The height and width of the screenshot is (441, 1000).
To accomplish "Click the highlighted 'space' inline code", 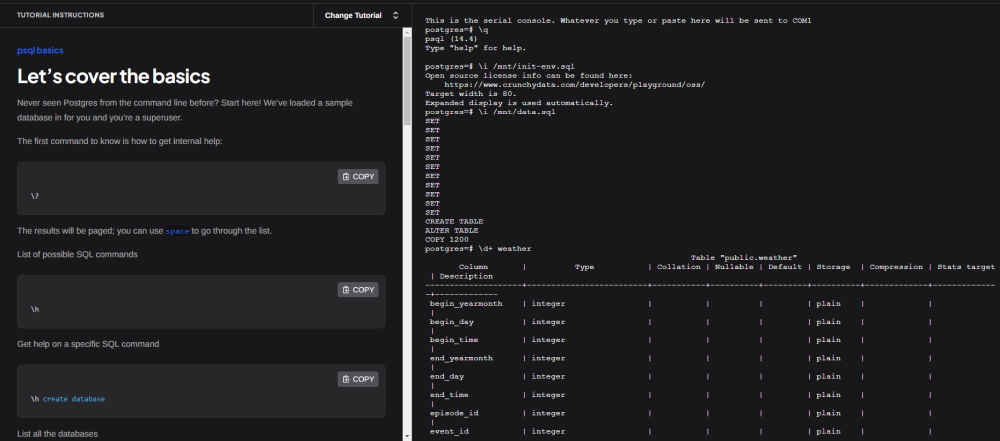I will tap(176, 231).
